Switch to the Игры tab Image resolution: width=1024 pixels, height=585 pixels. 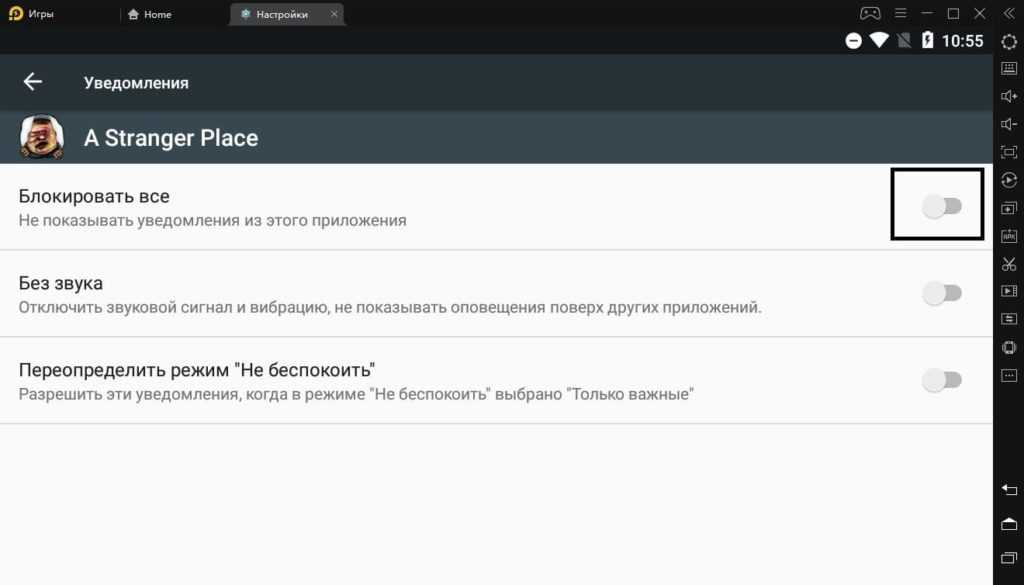pyautogui.click(x=40, y=15)
